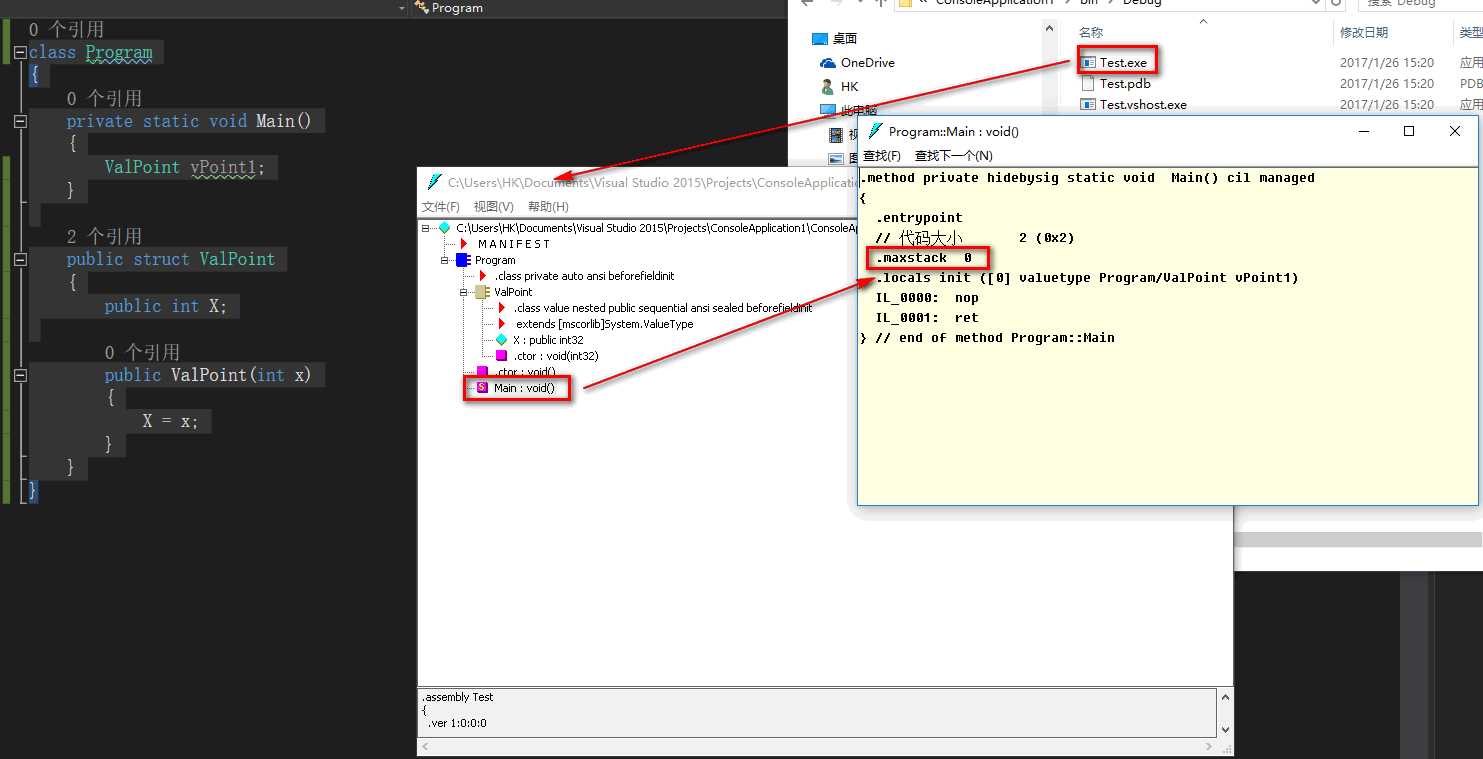
Task: Open 帮助(H) menu in ILDASM window
Action: click(548, 207)
